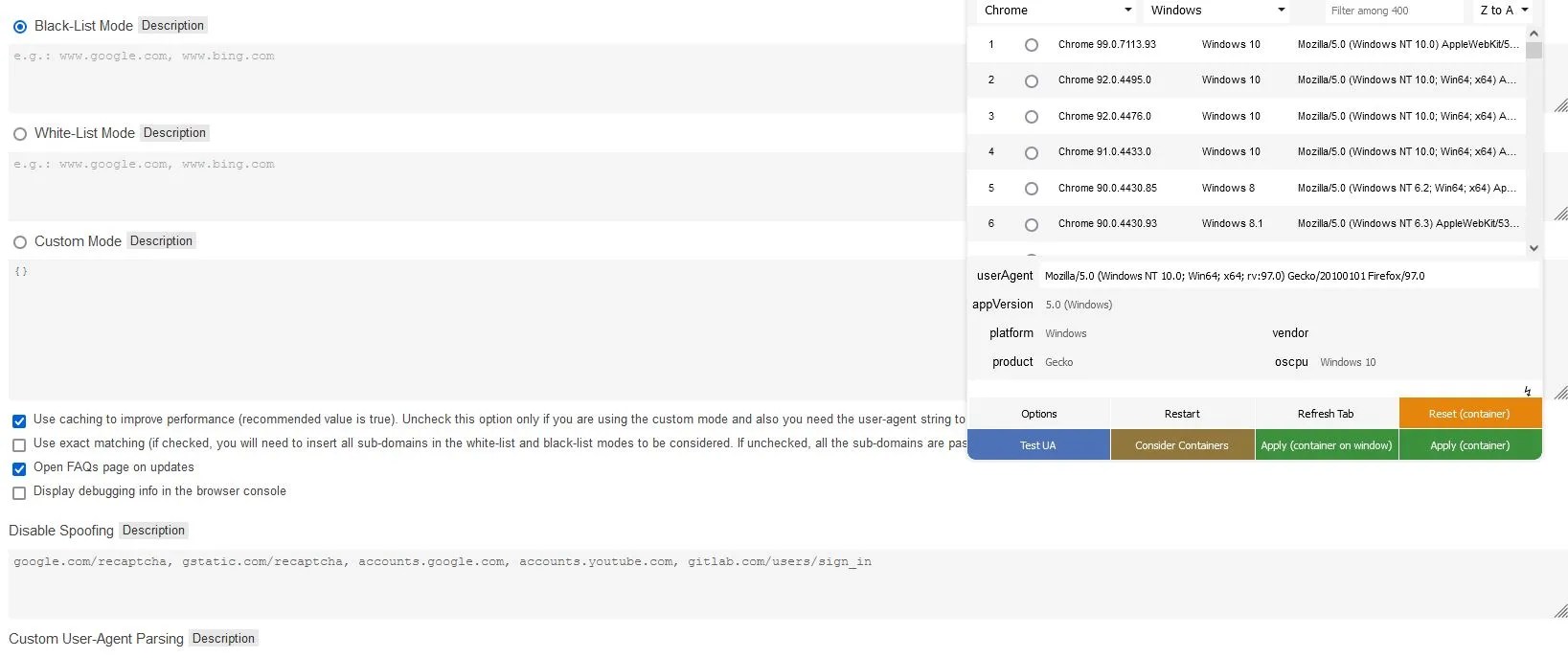Screen dimensions: 1568x658
Task: Open the Z to A sort dropdown
Action: pos(1502,11)
